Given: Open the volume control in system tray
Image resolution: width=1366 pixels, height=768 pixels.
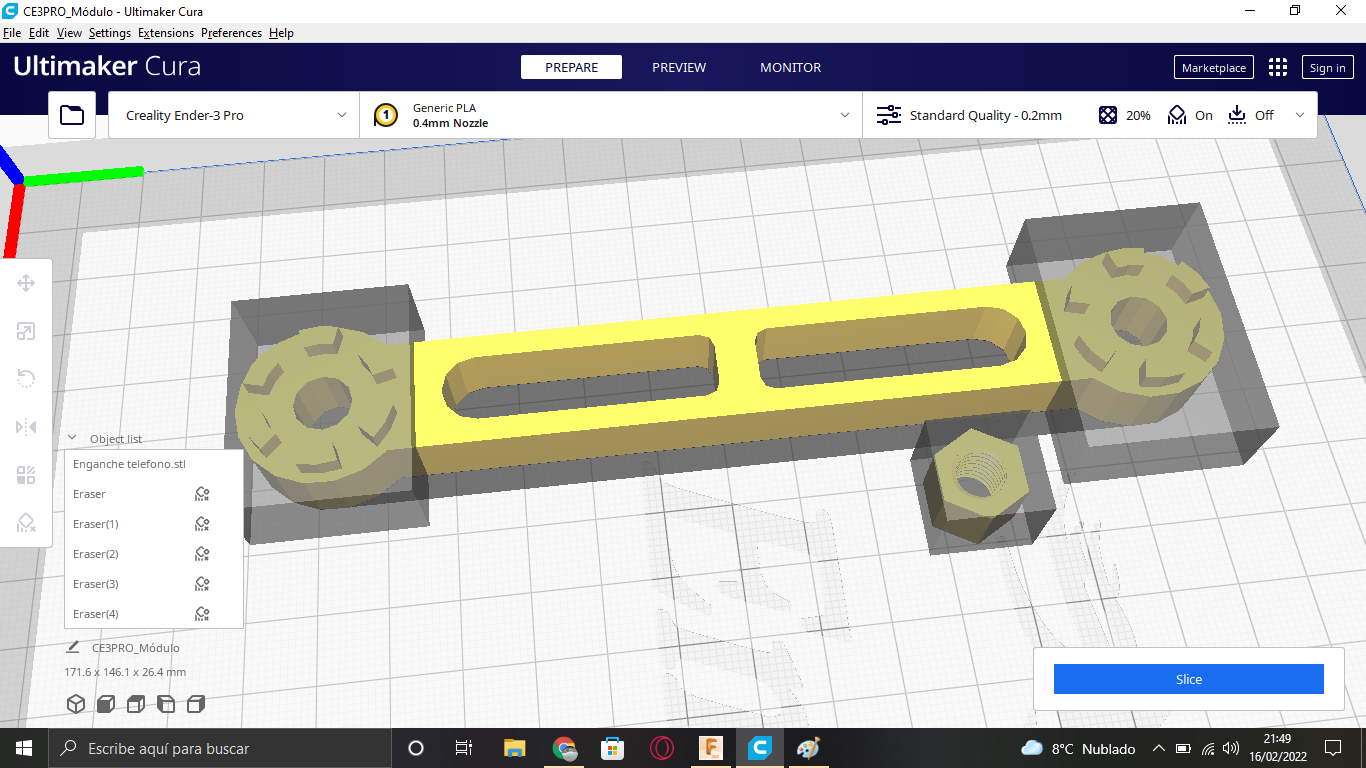Looking at the screenshot, I should coord(1231,748).
